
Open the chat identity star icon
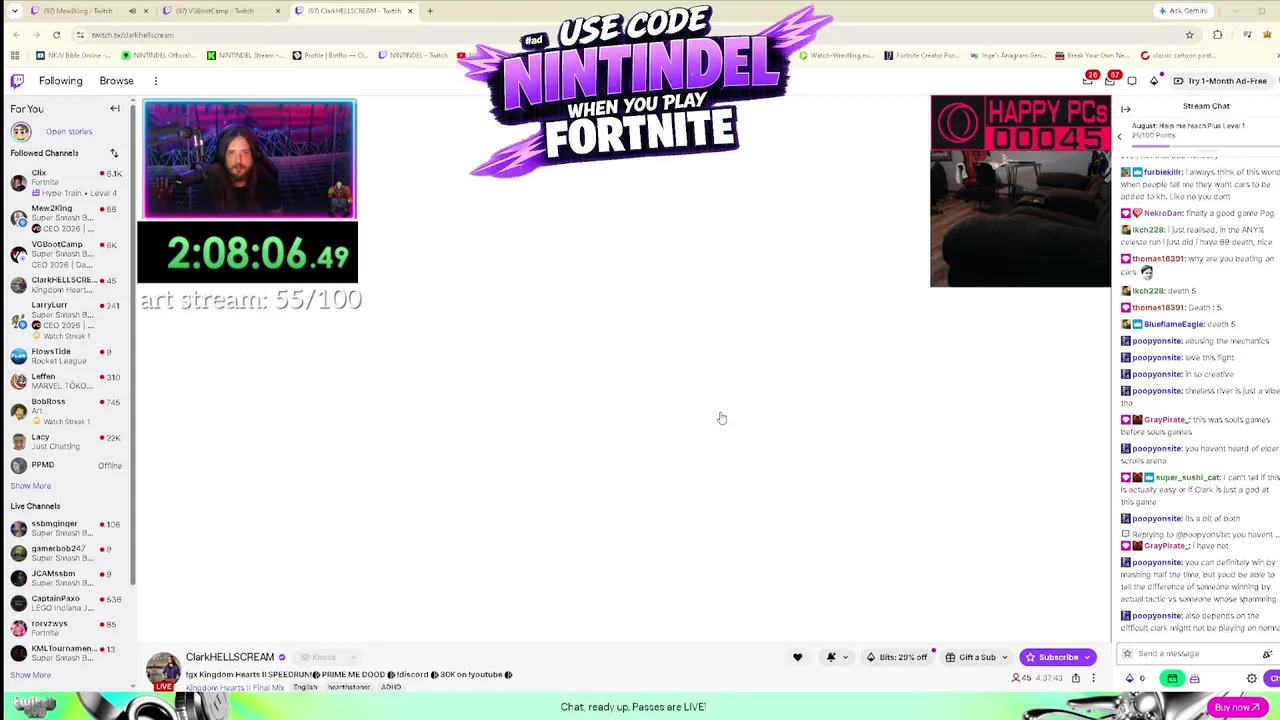point(1128,654)
